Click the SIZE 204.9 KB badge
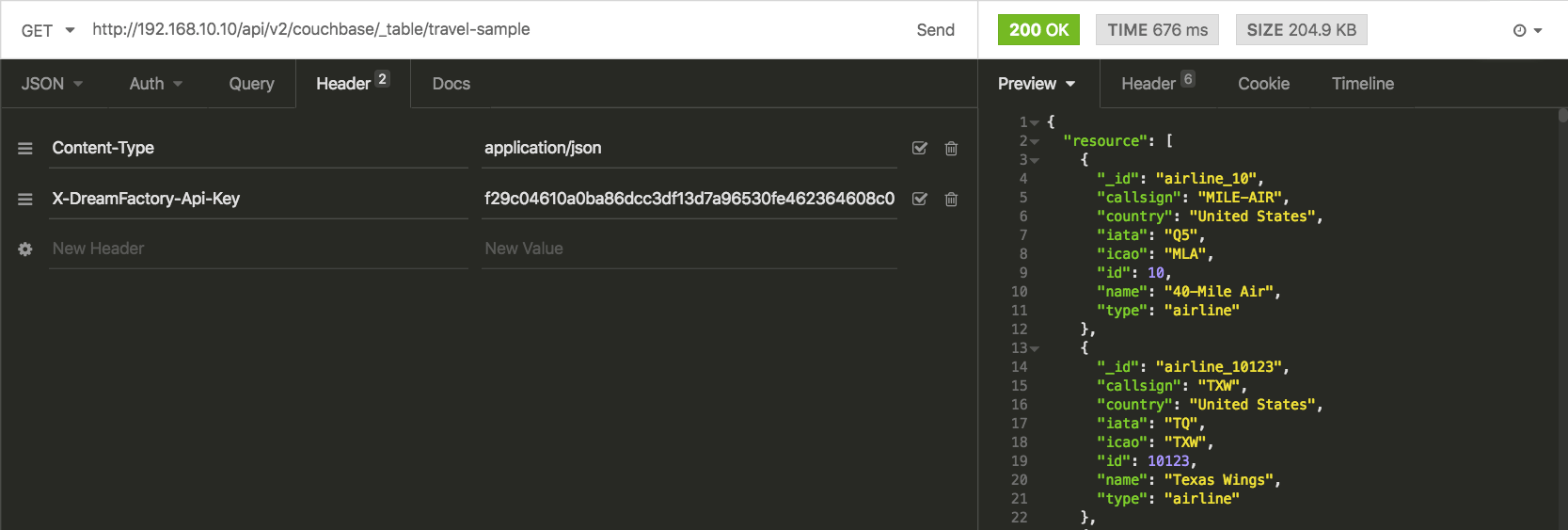Screen dimensions: 1568x530 click(x=1301, y=30)
